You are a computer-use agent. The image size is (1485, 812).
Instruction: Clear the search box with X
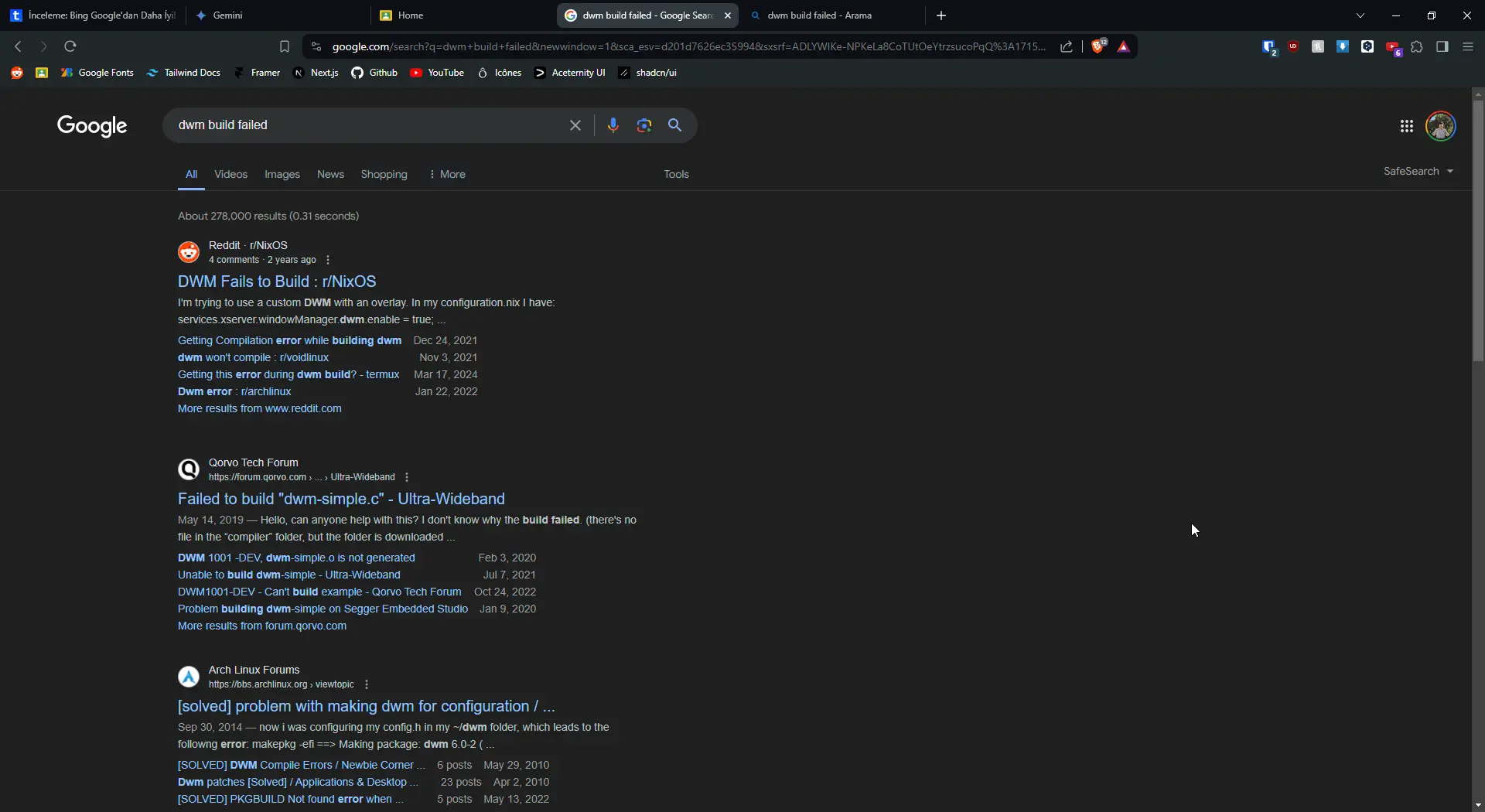coord(575,125)
